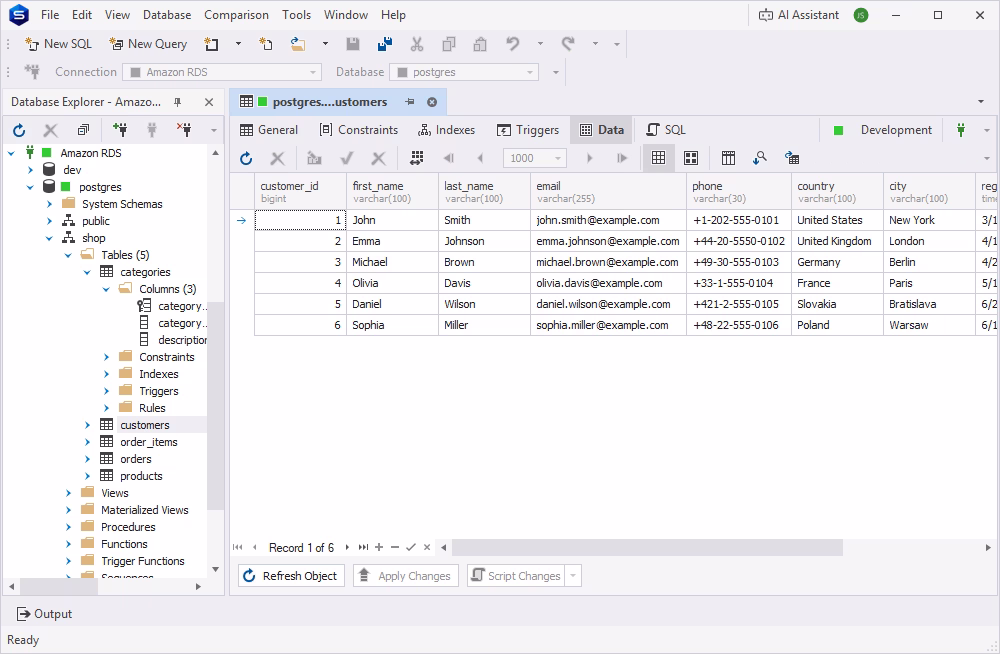Refresh the data grid with the circular arrow
Image resolution: width=1000 pixels, height=654 pixels.
click(x=246, y=158)
